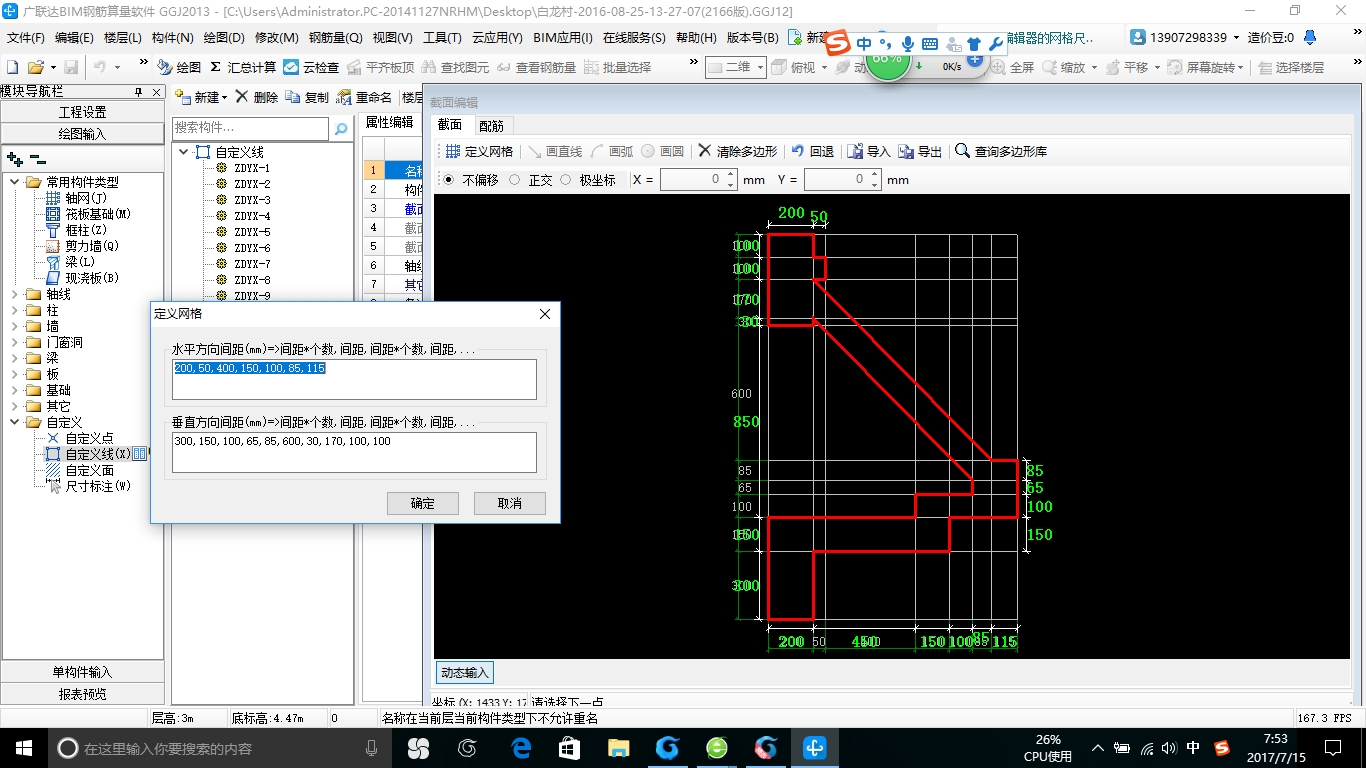This screenshot has height=768, width=1366.
Task: Open 查询多边形库 polygon library search
Action: tap(1001, 151)
